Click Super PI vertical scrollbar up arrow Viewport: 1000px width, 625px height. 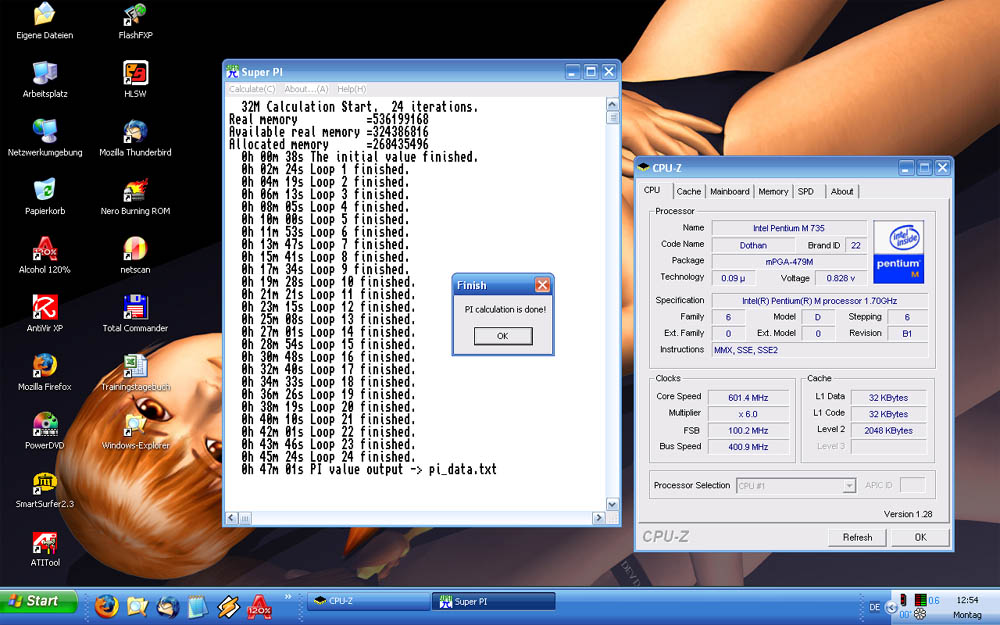click(612, 104)
